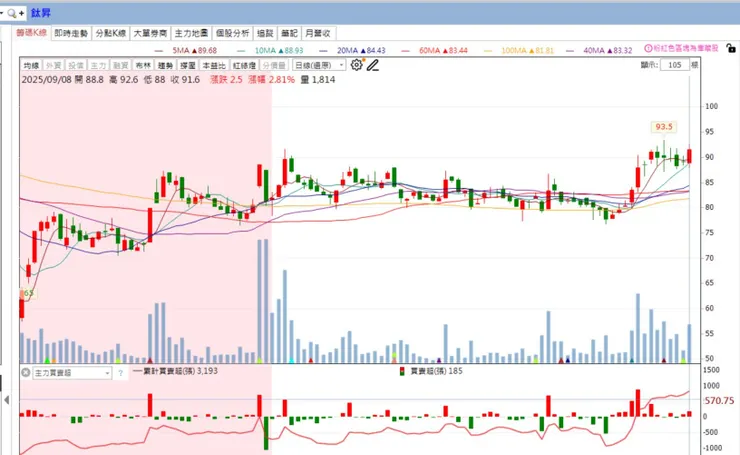Switch to the 分點K線 tab
This screenshot has height=455, width=740.
(x=111, y=33)
